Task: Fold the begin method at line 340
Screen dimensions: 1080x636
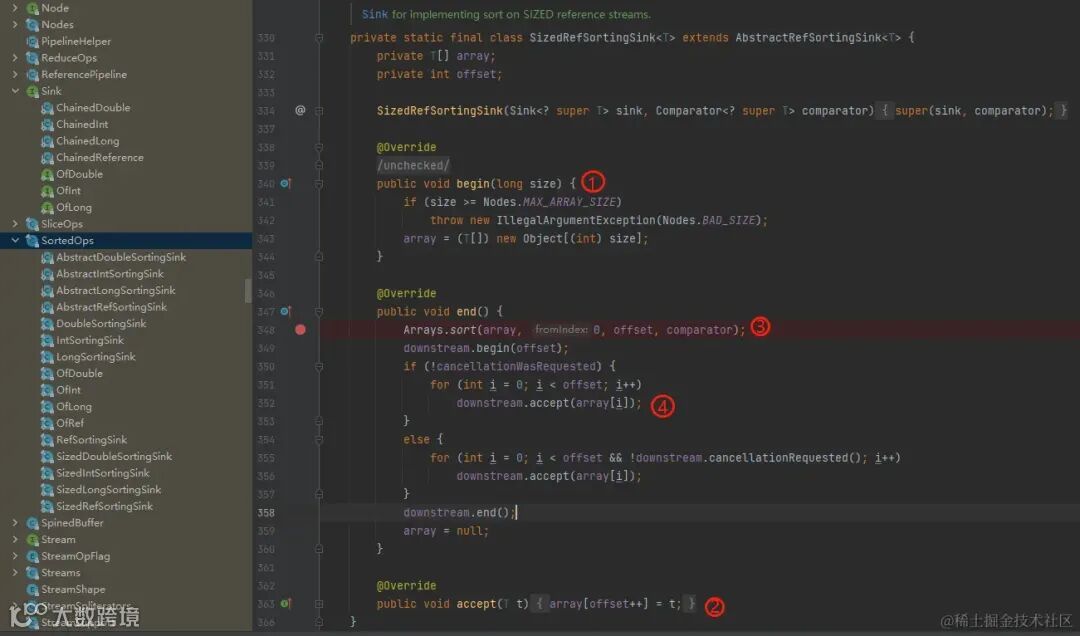Action: tap(319, 184)
